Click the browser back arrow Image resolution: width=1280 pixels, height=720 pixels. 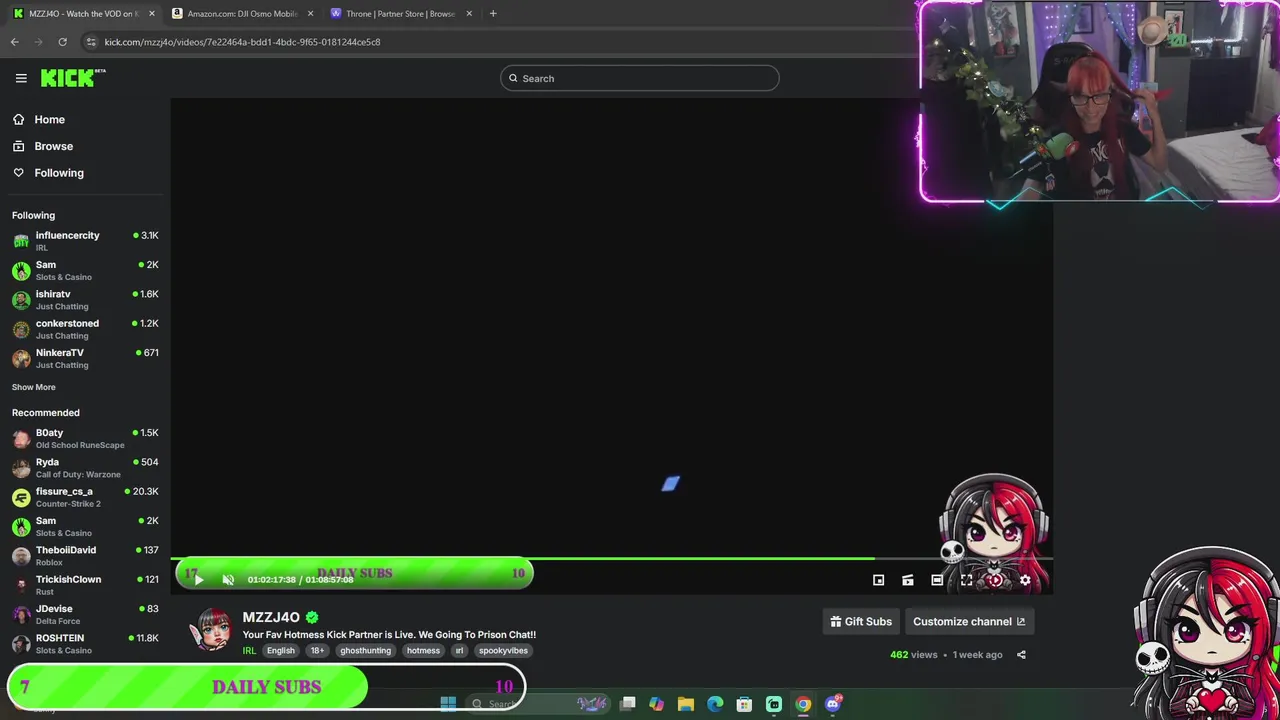click(14, 42)
